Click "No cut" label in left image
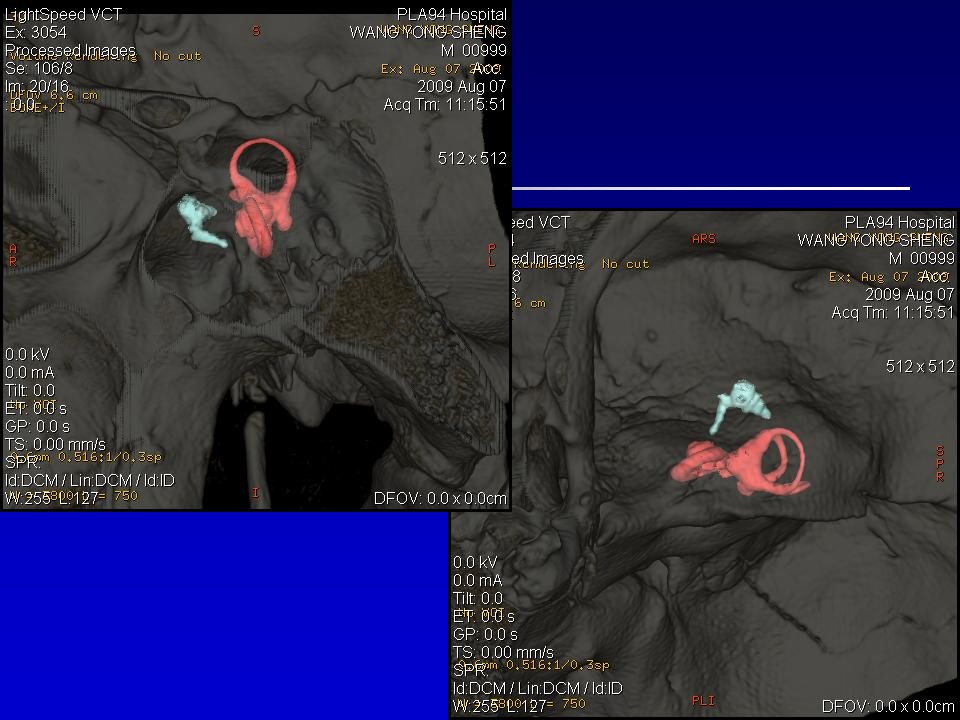 point(178,56)
